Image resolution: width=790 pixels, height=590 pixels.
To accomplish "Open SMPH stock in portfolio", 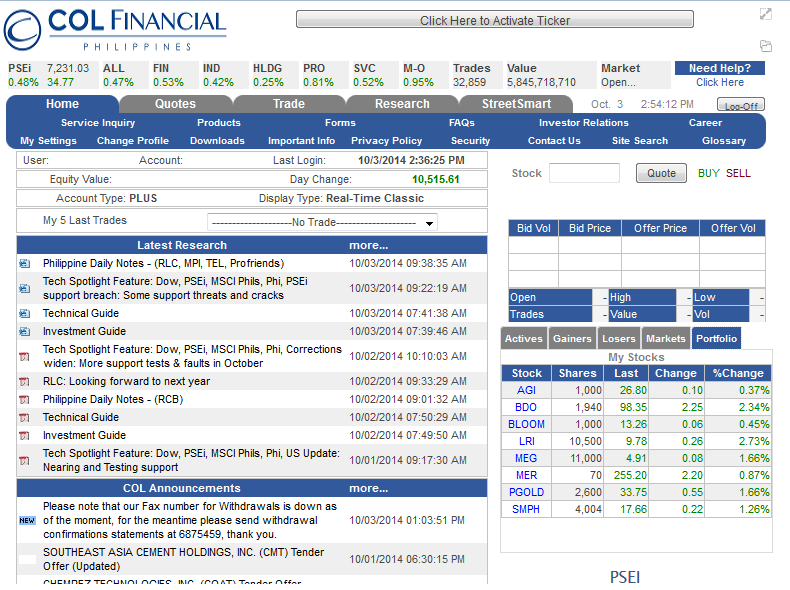I will [526, 509].
